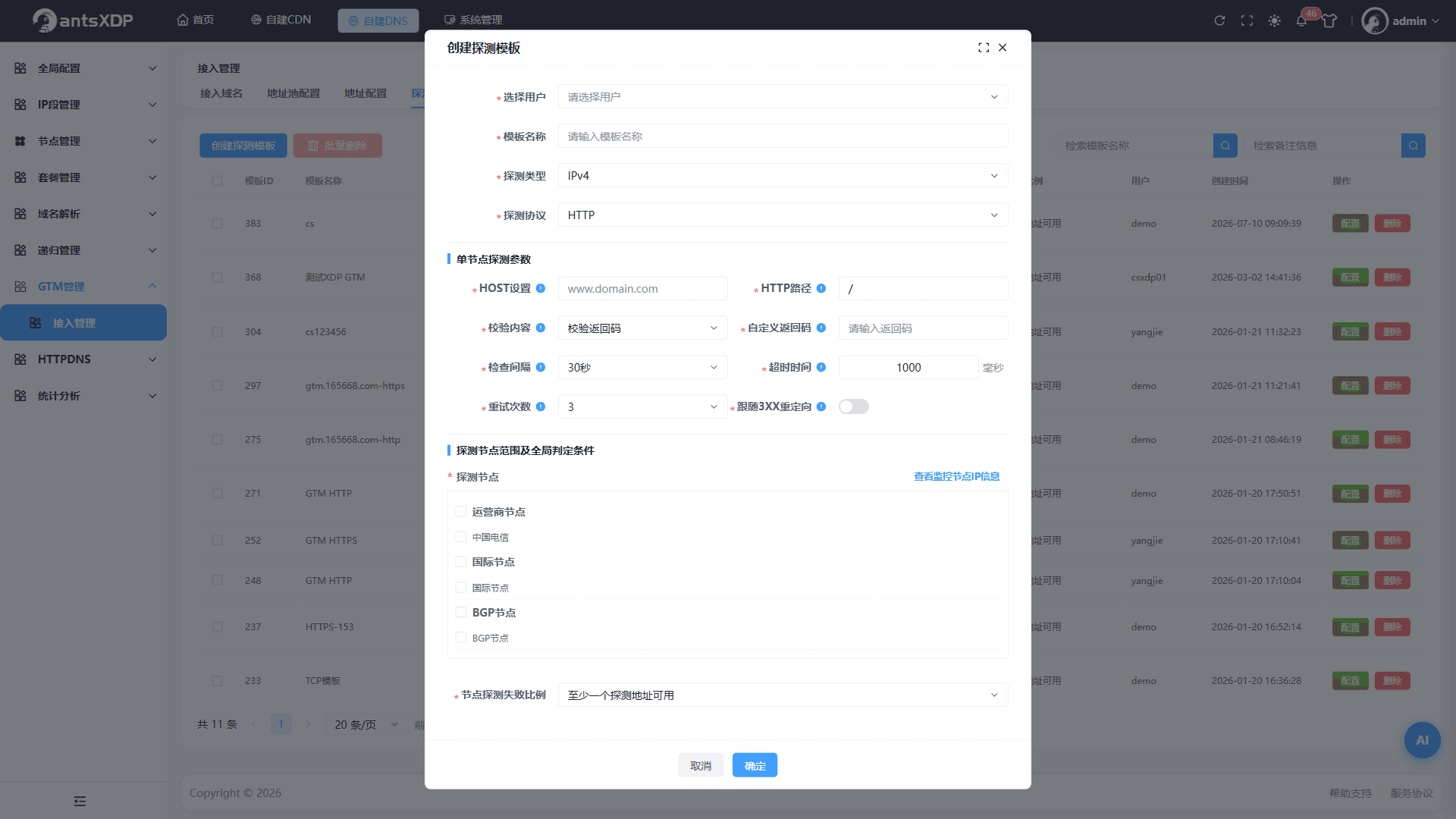The width and height of the screenshot is (1456, 819).
Task: Open the AI assistant floating button
Action: (1422, 740)
